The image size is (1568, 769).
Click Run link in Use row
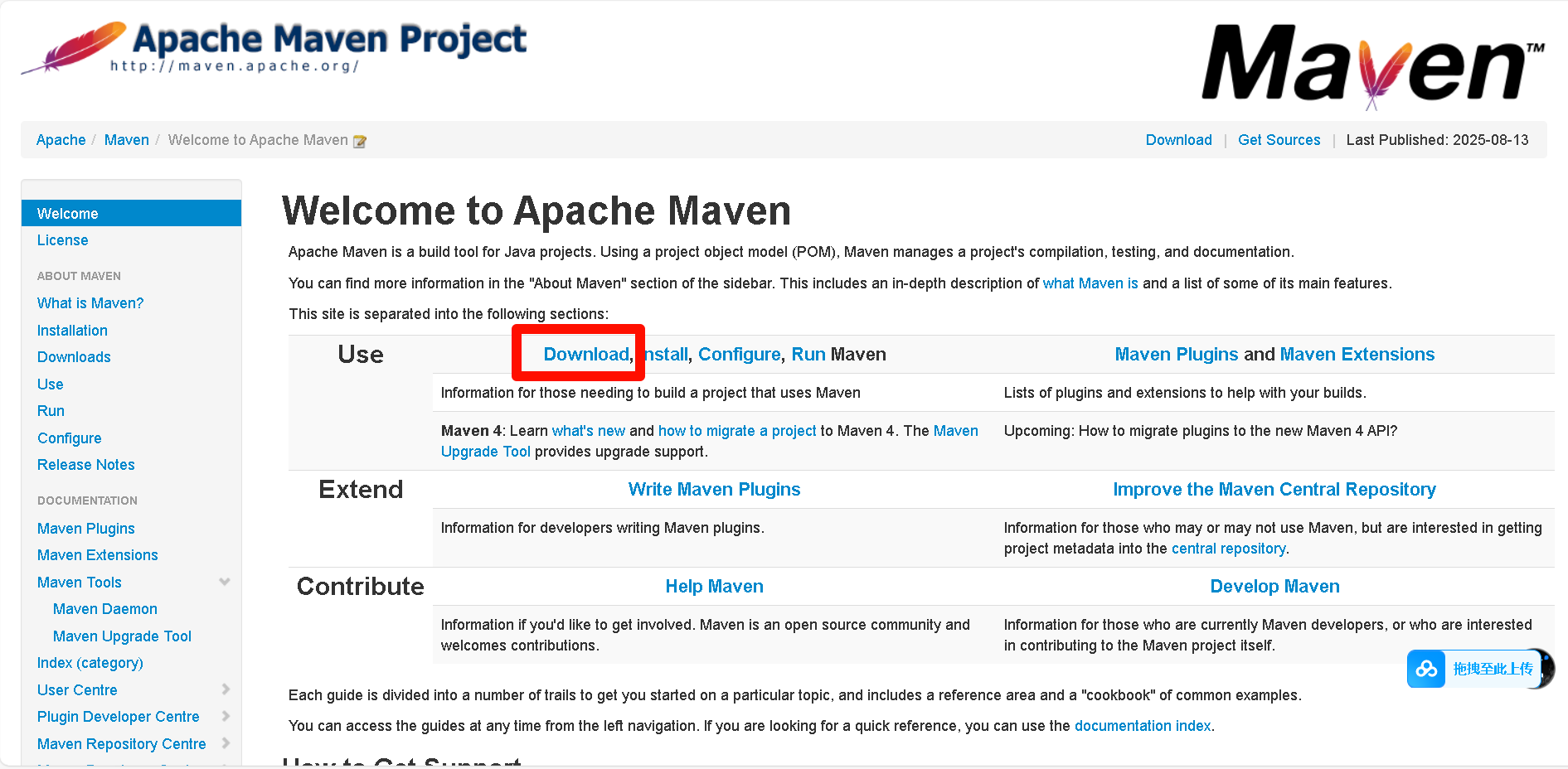click(808, 355)
